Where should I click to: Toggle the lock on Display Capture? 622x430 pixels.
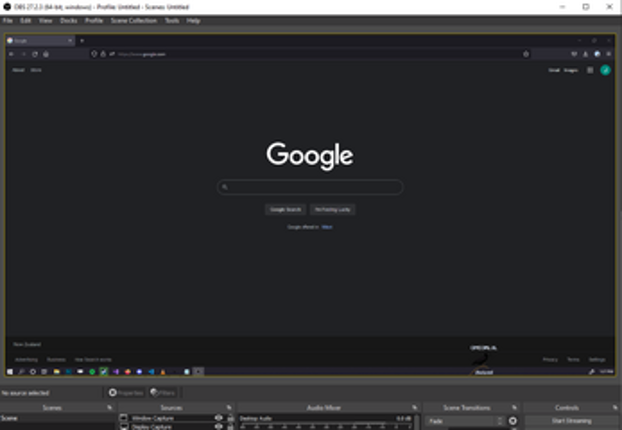(x=230, y=427)
